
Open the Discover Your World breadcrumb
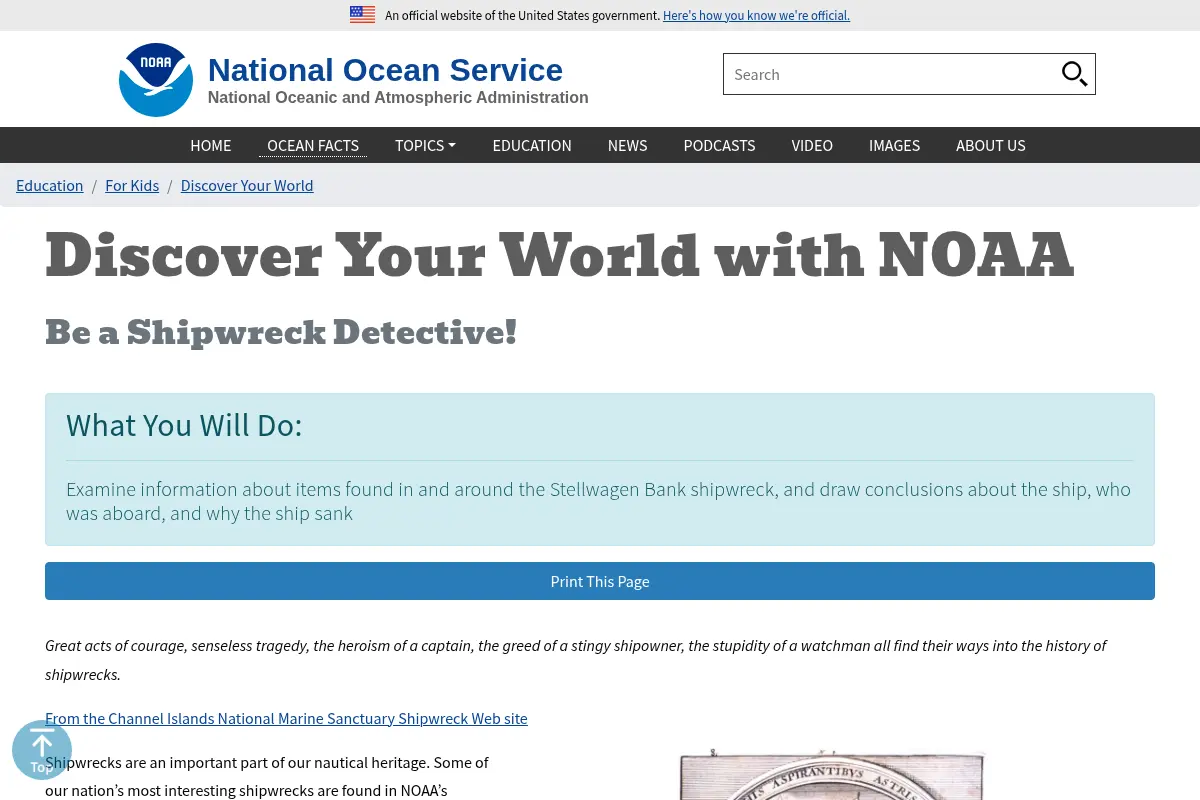tap(247, 185)
